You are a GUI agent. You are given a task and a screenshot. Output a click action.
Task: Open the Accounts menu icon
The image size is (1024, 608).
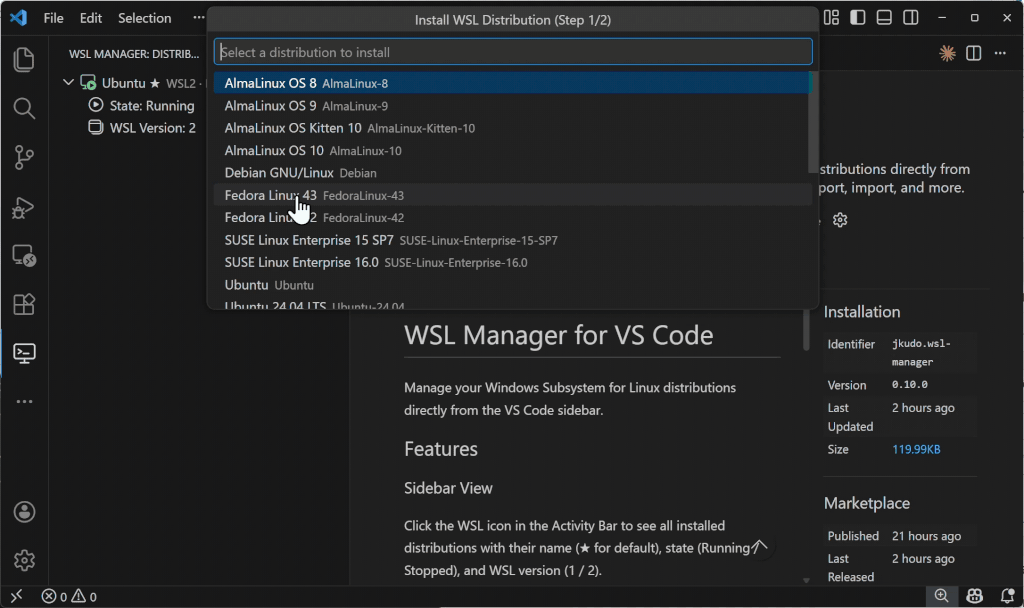[x=24, y=512]
